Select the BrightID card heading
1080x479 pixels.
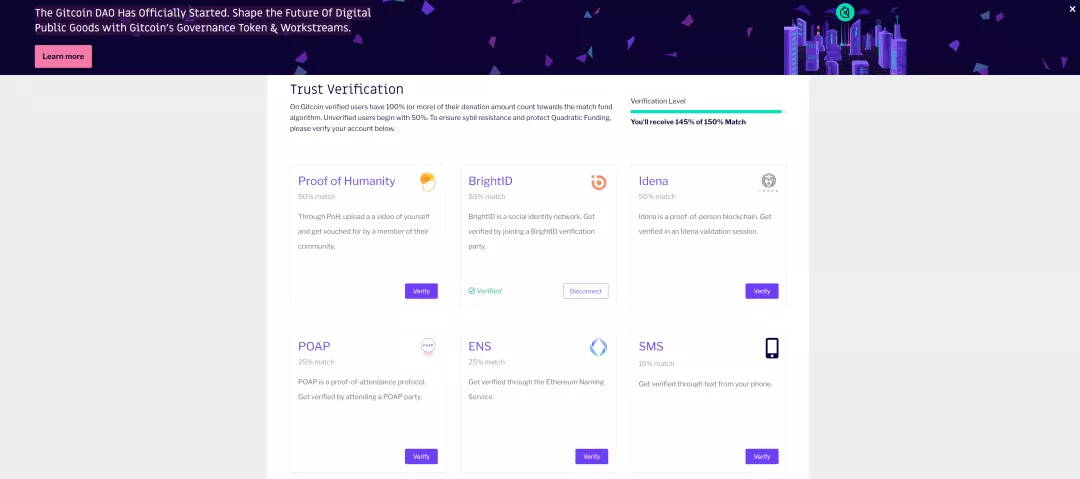(490, 181)
